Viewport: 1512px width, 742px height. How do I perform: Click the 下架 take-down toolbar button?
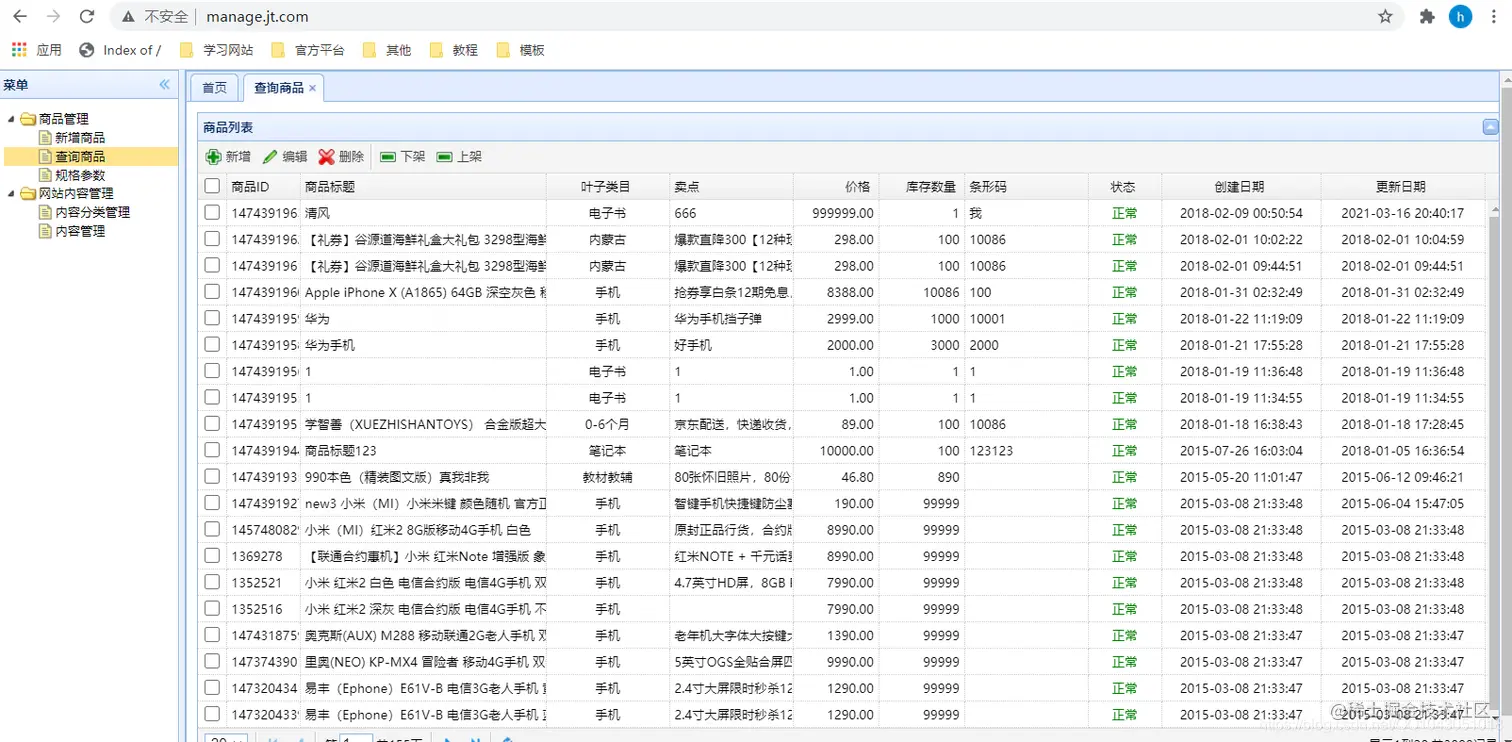pos(402,157)
